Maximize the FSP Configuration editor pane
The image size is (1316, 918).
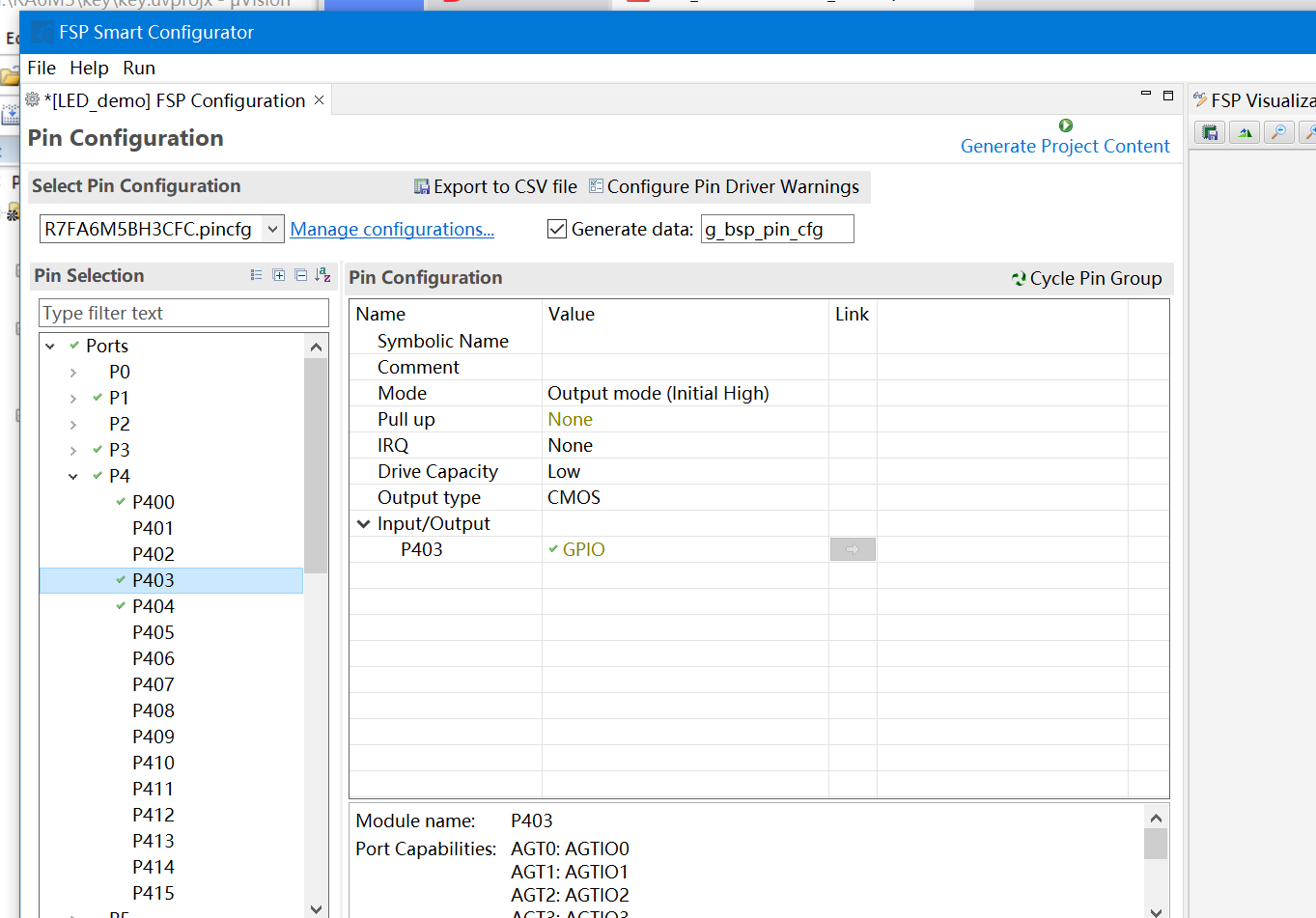coord(1168,95)
